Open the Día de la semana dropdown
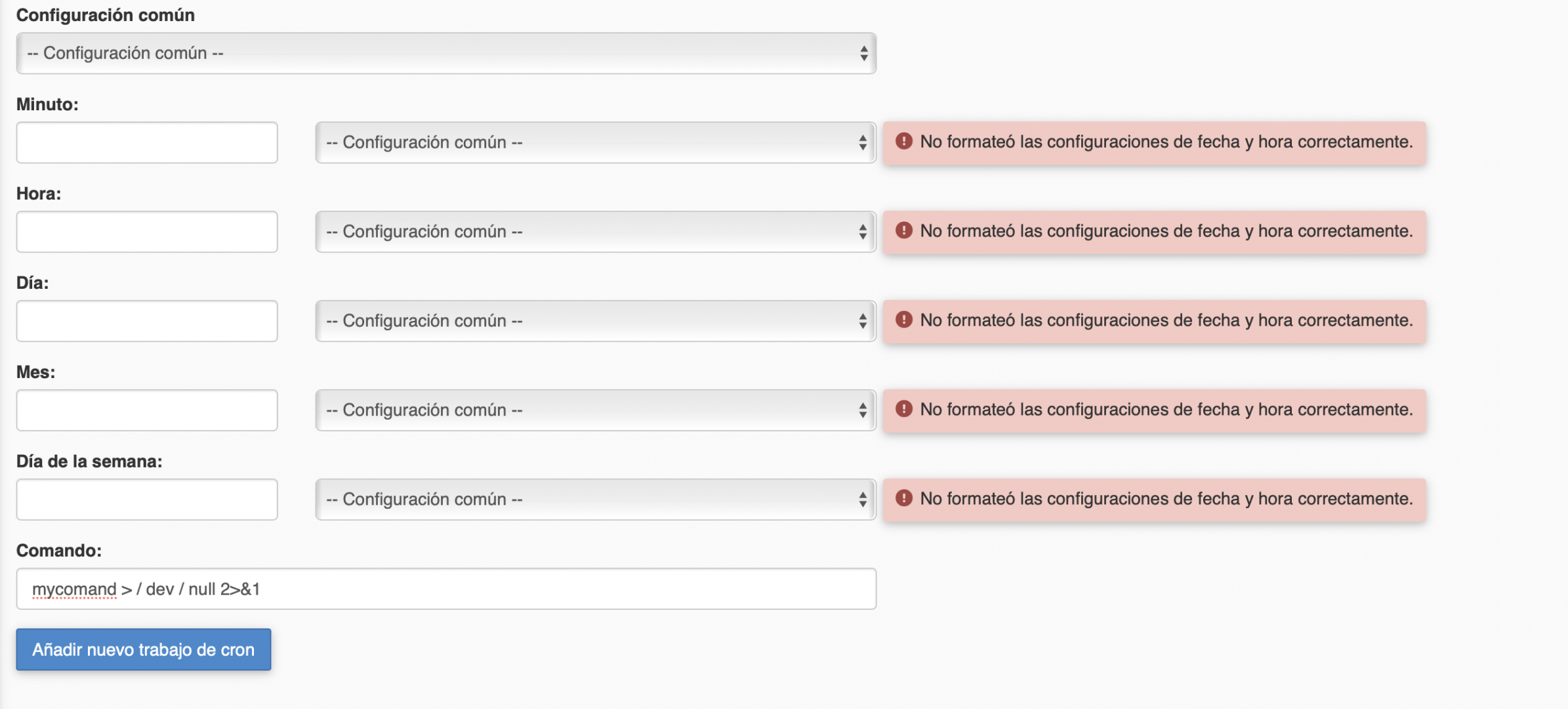 [596, 500]
